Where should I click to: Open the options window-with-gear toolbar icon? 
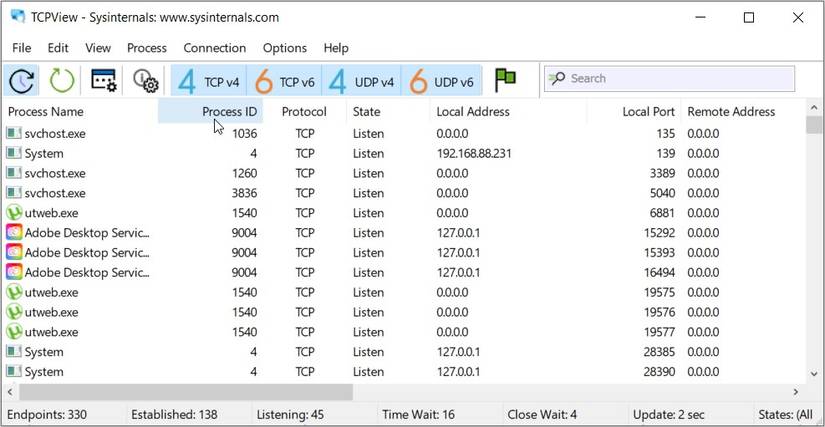(x=103, y=80)
